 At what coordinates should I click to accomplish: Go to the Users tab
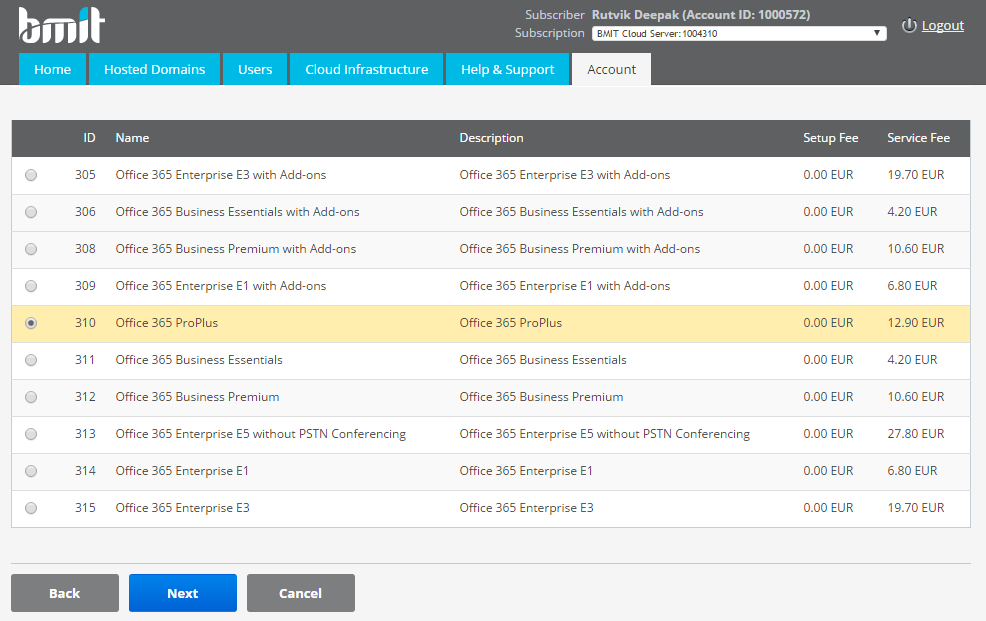click(255, 70)
